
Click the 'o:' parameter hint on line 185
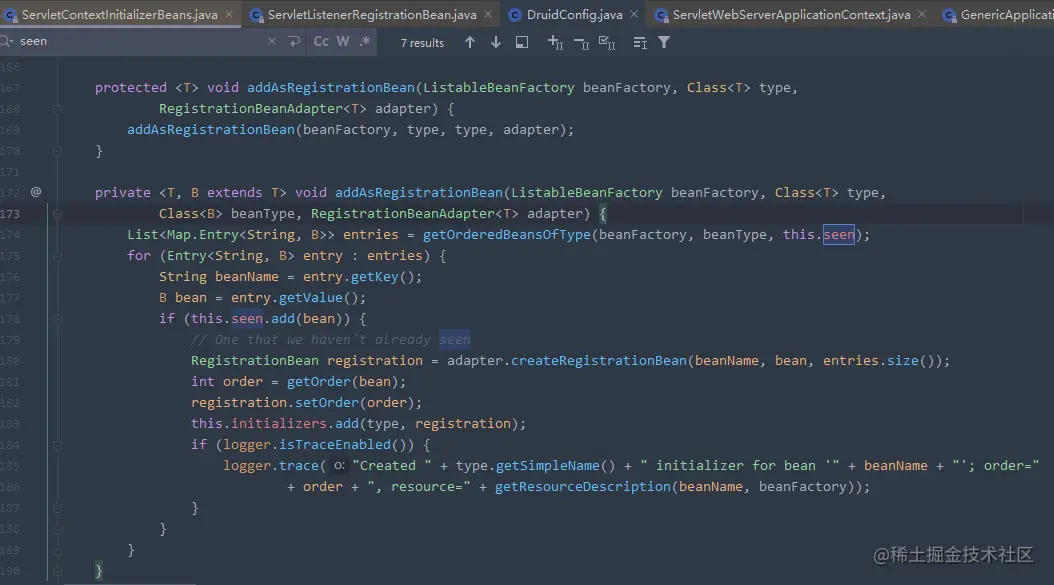(x=339, y=465)
